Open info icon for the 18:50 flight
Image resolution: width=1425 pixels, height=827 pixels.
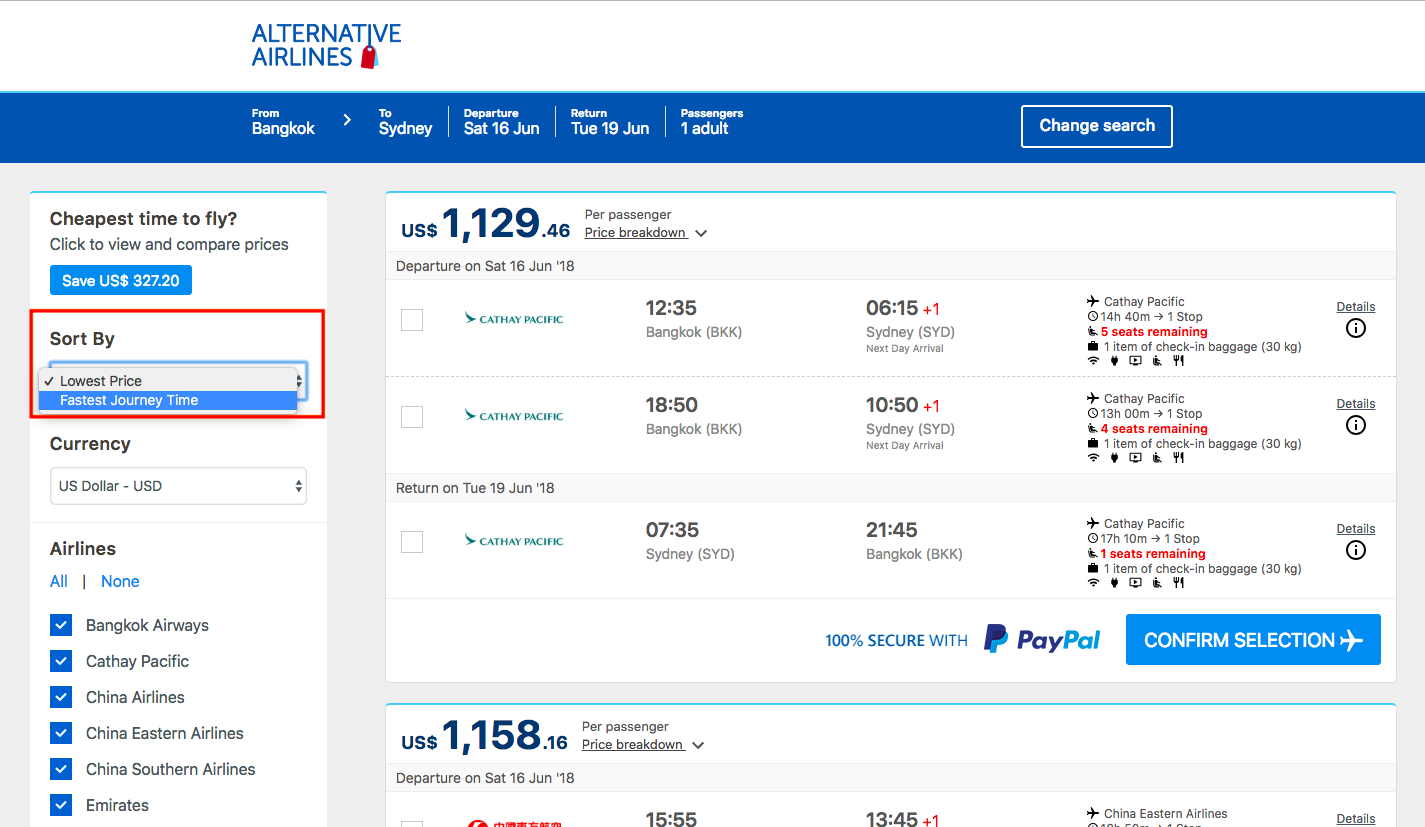pos(1355,425)
